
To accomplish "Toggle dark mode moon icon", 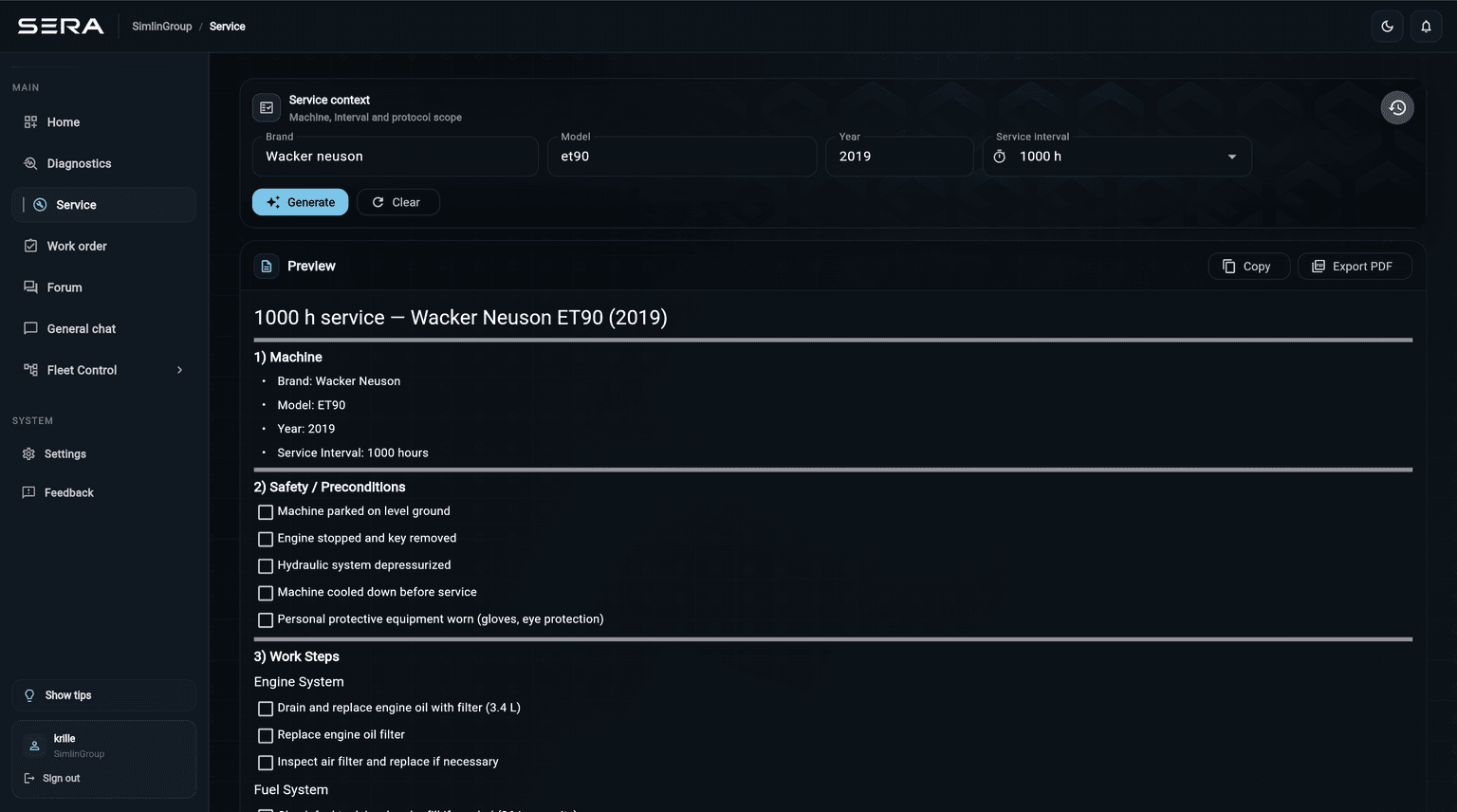I will (x=1387, y=27).
